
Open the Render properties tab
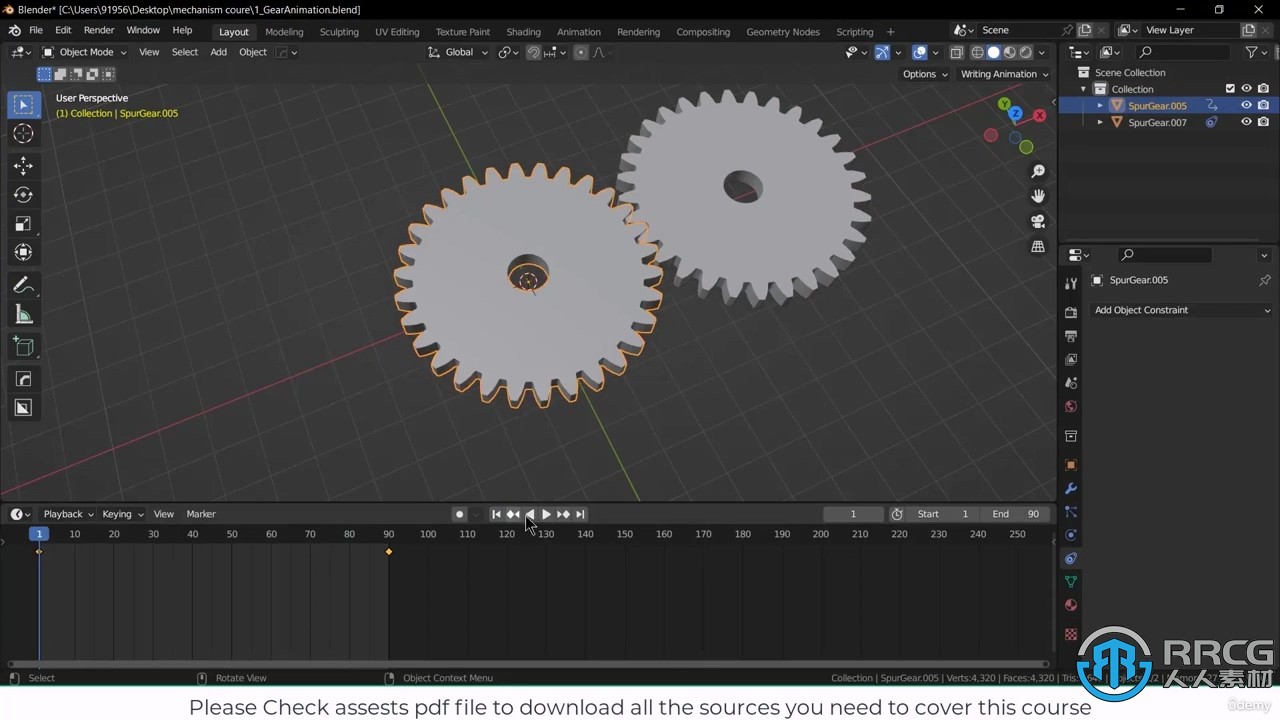tap(1071, 312)
